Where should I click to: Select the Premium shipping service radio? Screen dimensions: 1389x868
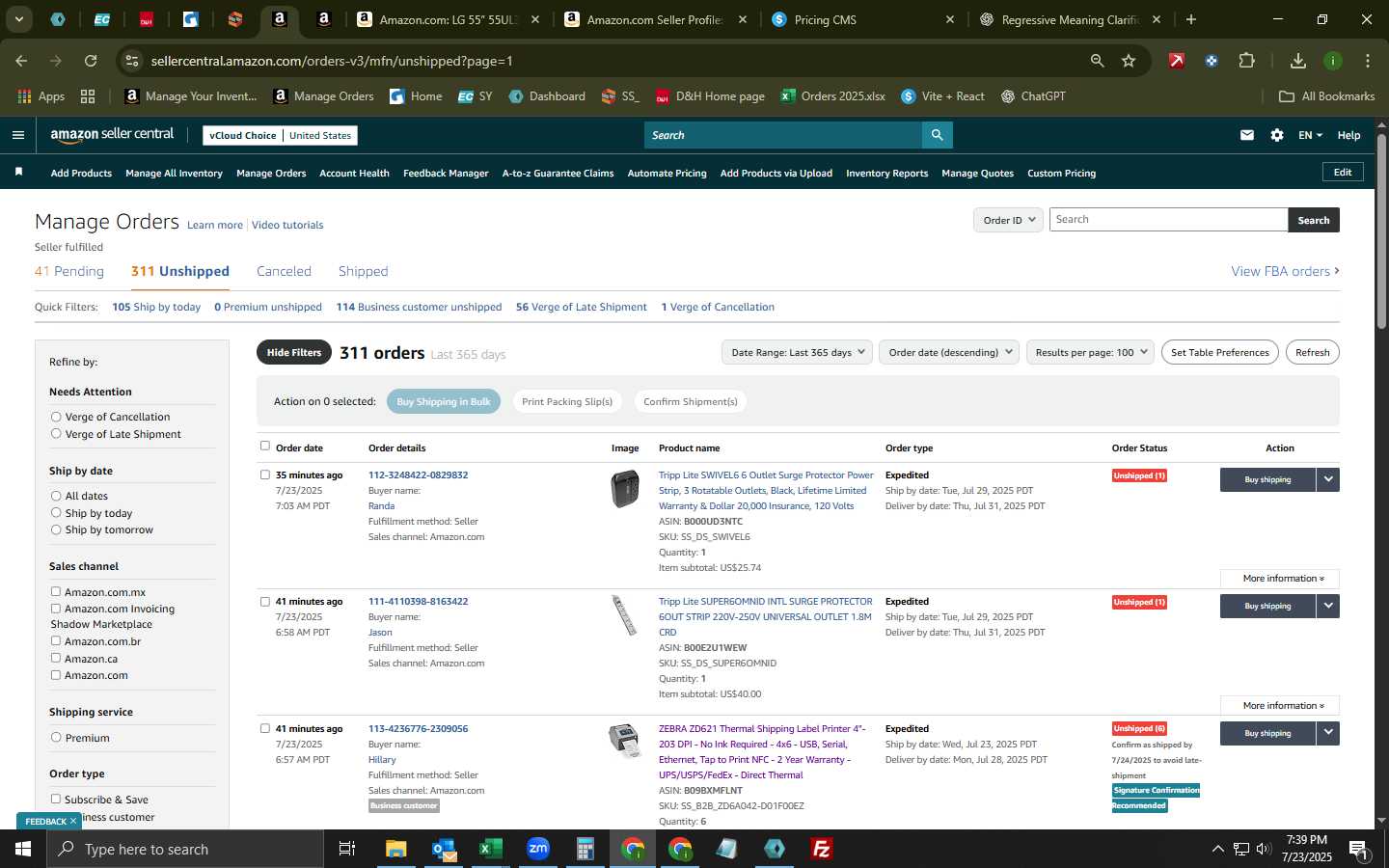click(x=56, y=737)
